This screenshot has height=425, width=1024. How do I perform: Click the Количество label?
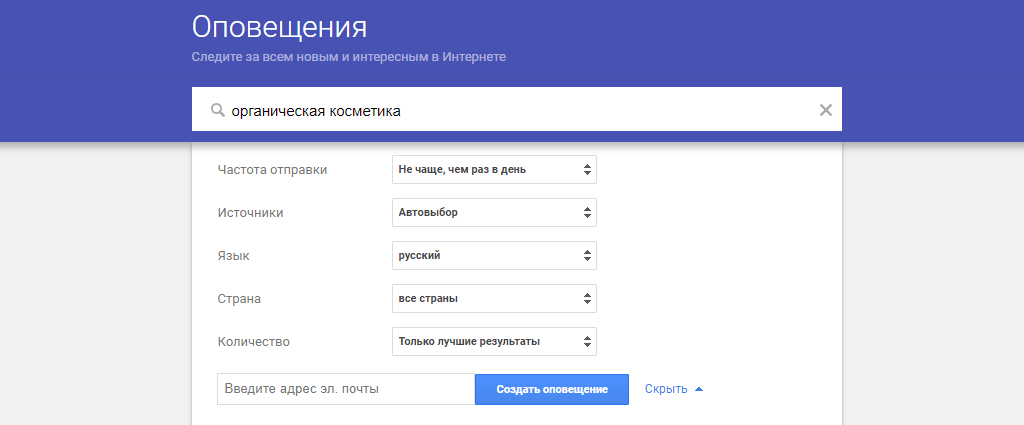(x=253, y=342)
